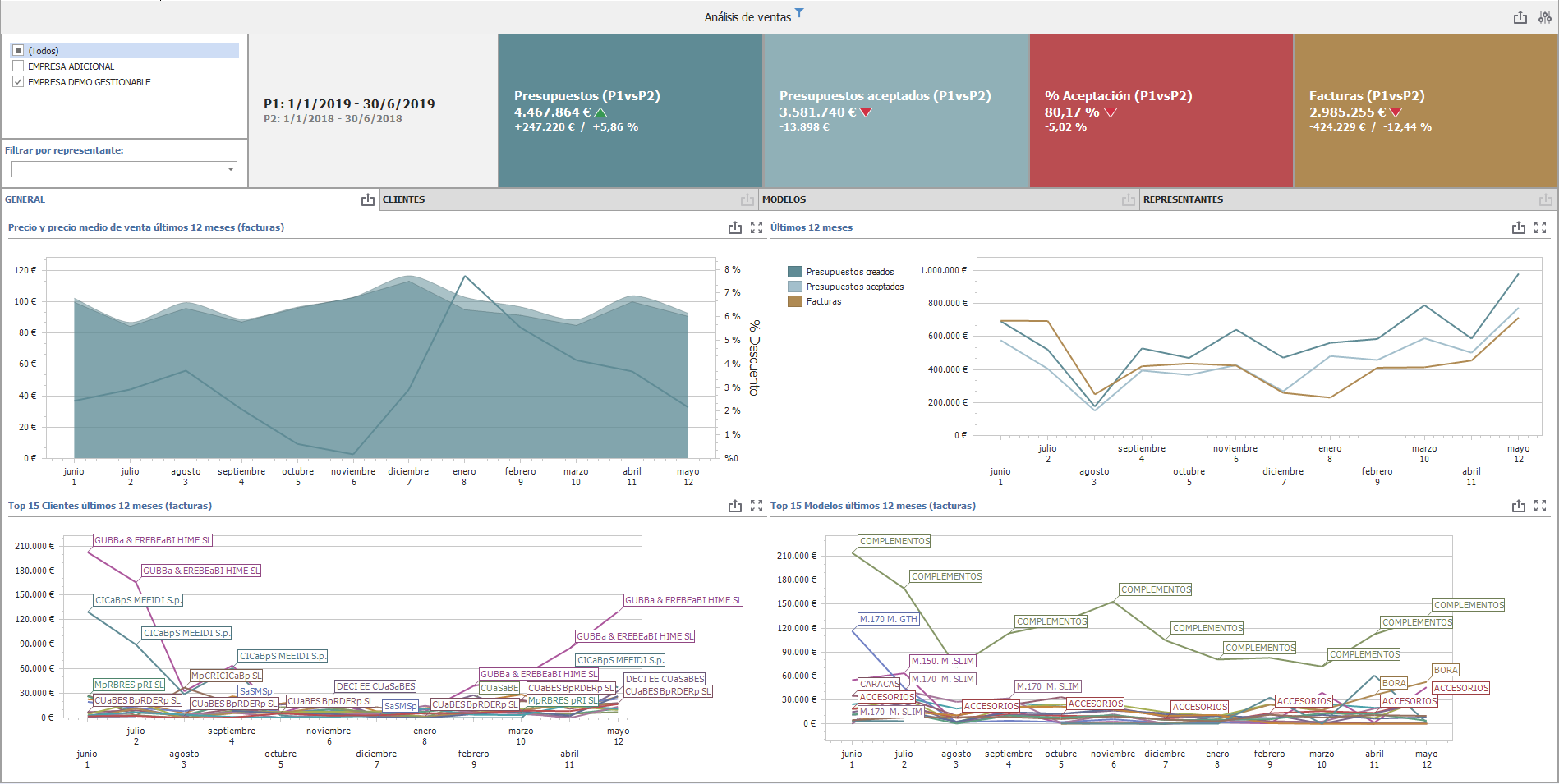Screen dimensions: 1559x784
Task: Maximize the Últimos 12 meses chart
Action: [x=1540, y=227]
